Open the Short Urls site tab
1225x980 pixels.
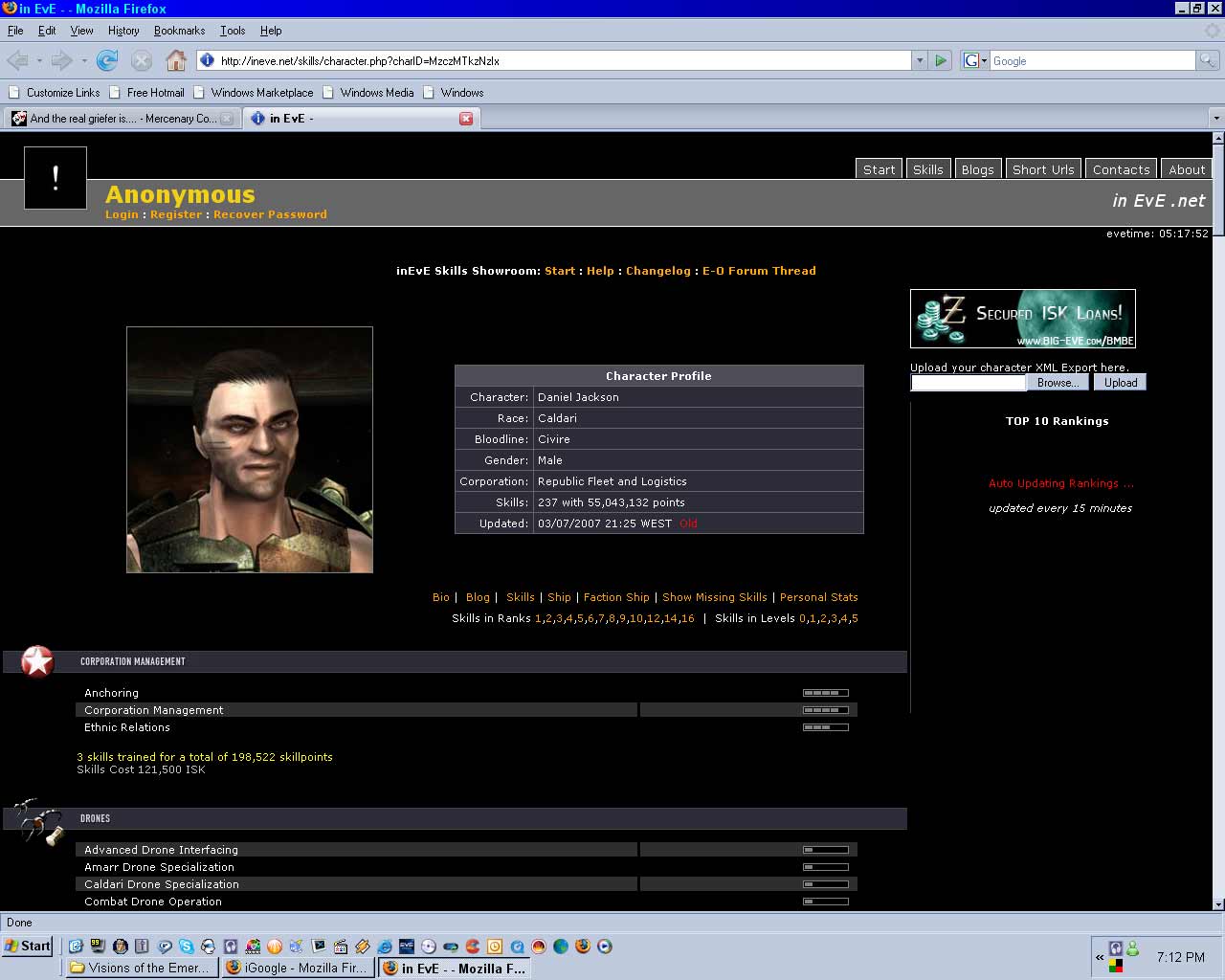click(1043, 169)
